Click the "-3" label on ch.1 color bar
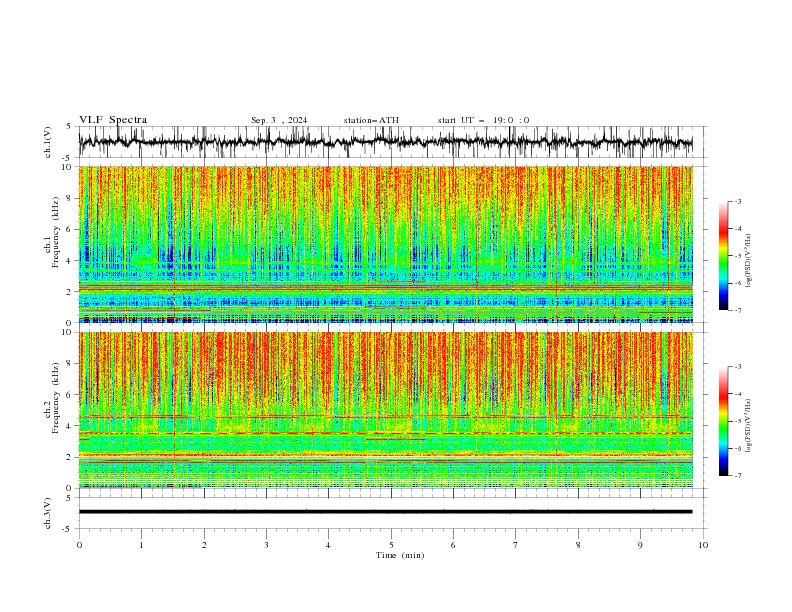 (737, 201)
